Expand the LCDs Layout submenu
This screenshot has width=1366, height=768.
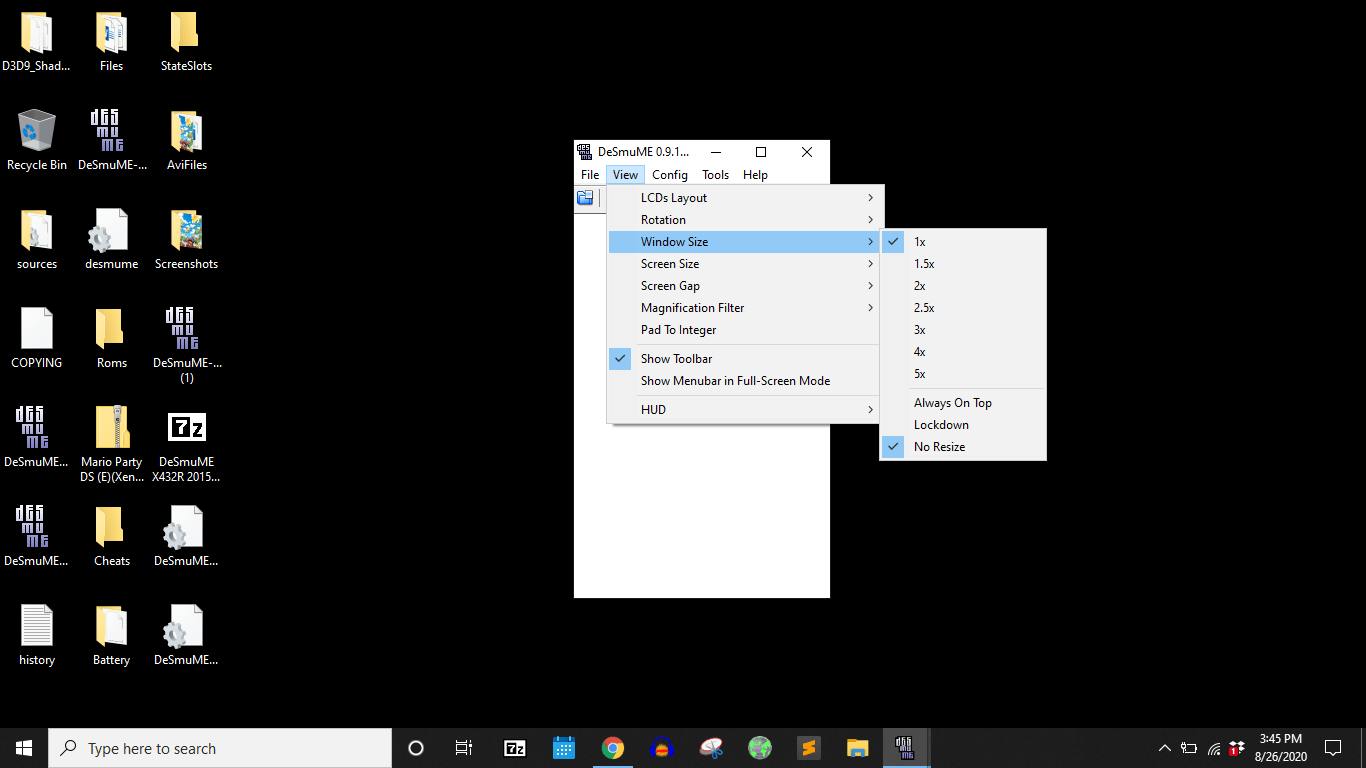pyautogui.click(x=743, y=198)
